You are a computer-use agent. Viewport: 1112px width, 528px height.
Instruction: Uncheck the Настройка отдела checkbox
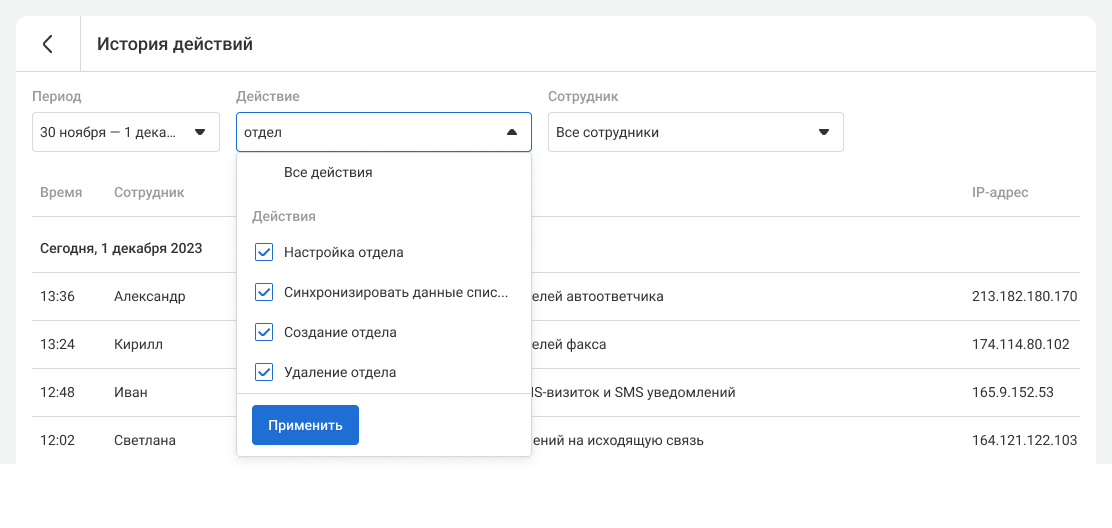click(x=264, y=252)
